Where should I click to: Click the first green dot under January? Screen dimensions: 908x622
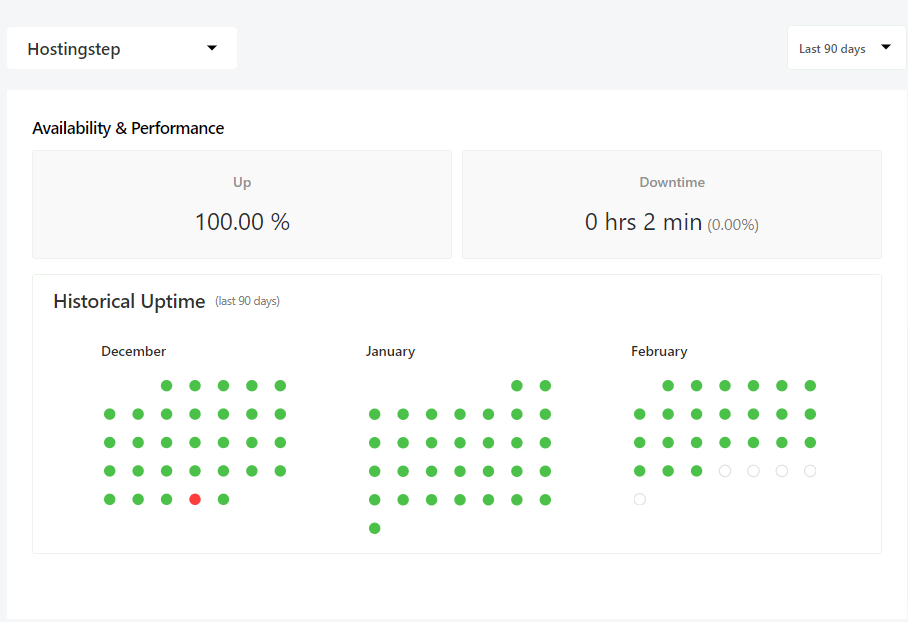pyautogui.click(x=517, y=386)
